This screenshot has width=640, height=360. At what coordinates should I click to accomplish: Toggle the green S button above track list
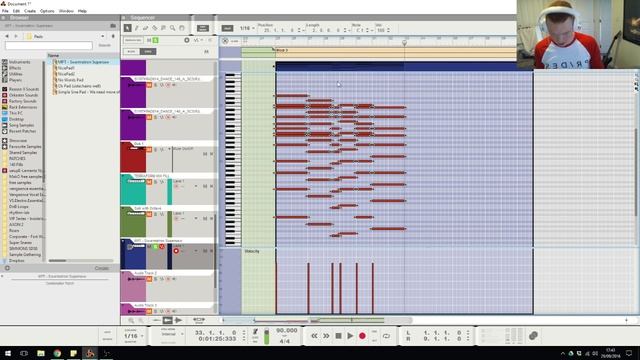click(x=156, y=40)
